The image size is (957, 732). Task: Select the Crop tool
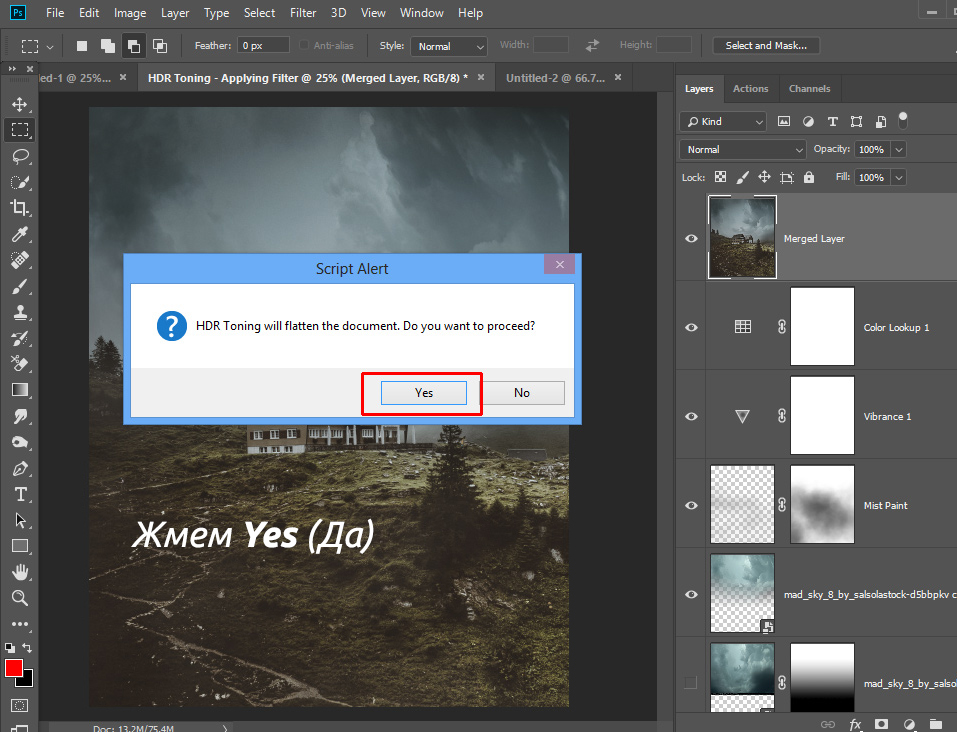(x=20, y=208)
